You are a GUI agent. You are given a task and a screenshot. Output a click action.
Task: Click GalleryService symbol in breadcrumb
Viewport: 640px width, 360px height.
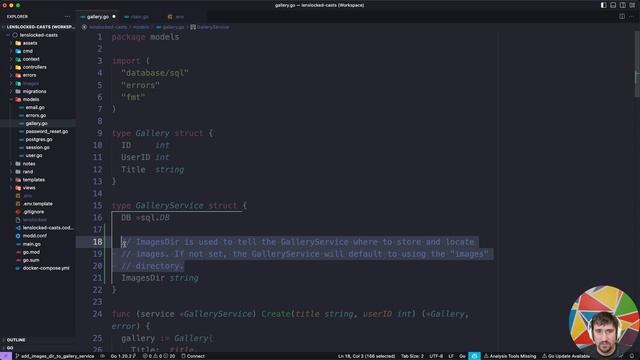point(210,27)
